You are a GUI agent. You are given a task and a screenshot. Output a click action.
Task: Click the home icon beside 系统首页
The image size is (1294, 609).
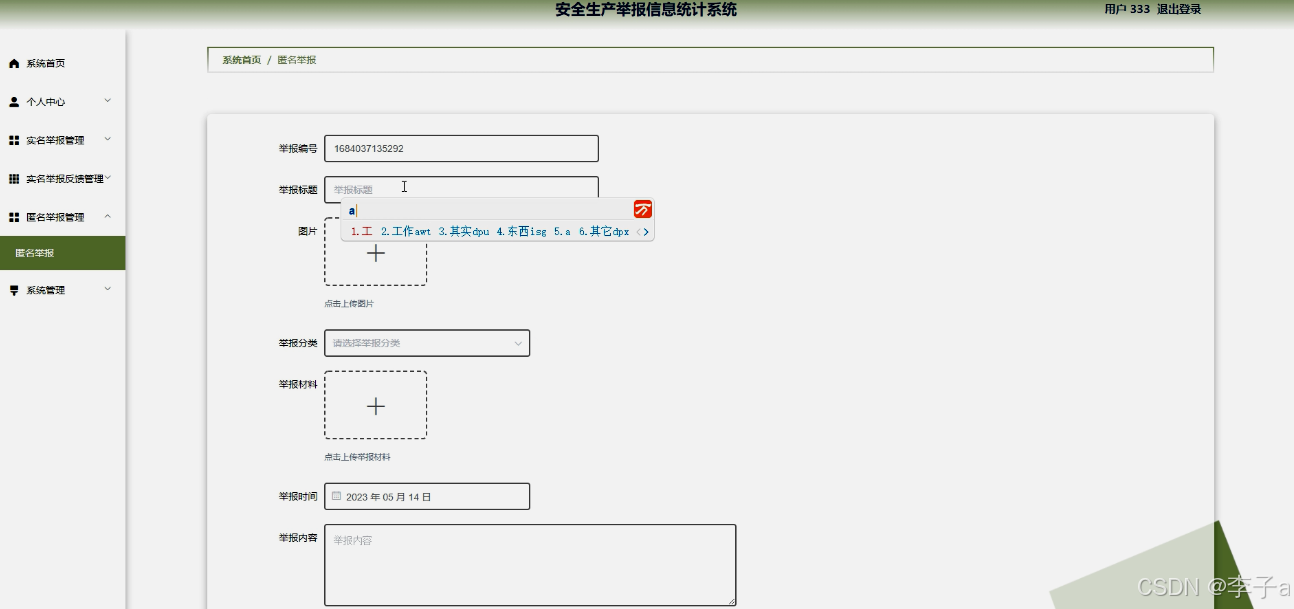pos(13,62)
